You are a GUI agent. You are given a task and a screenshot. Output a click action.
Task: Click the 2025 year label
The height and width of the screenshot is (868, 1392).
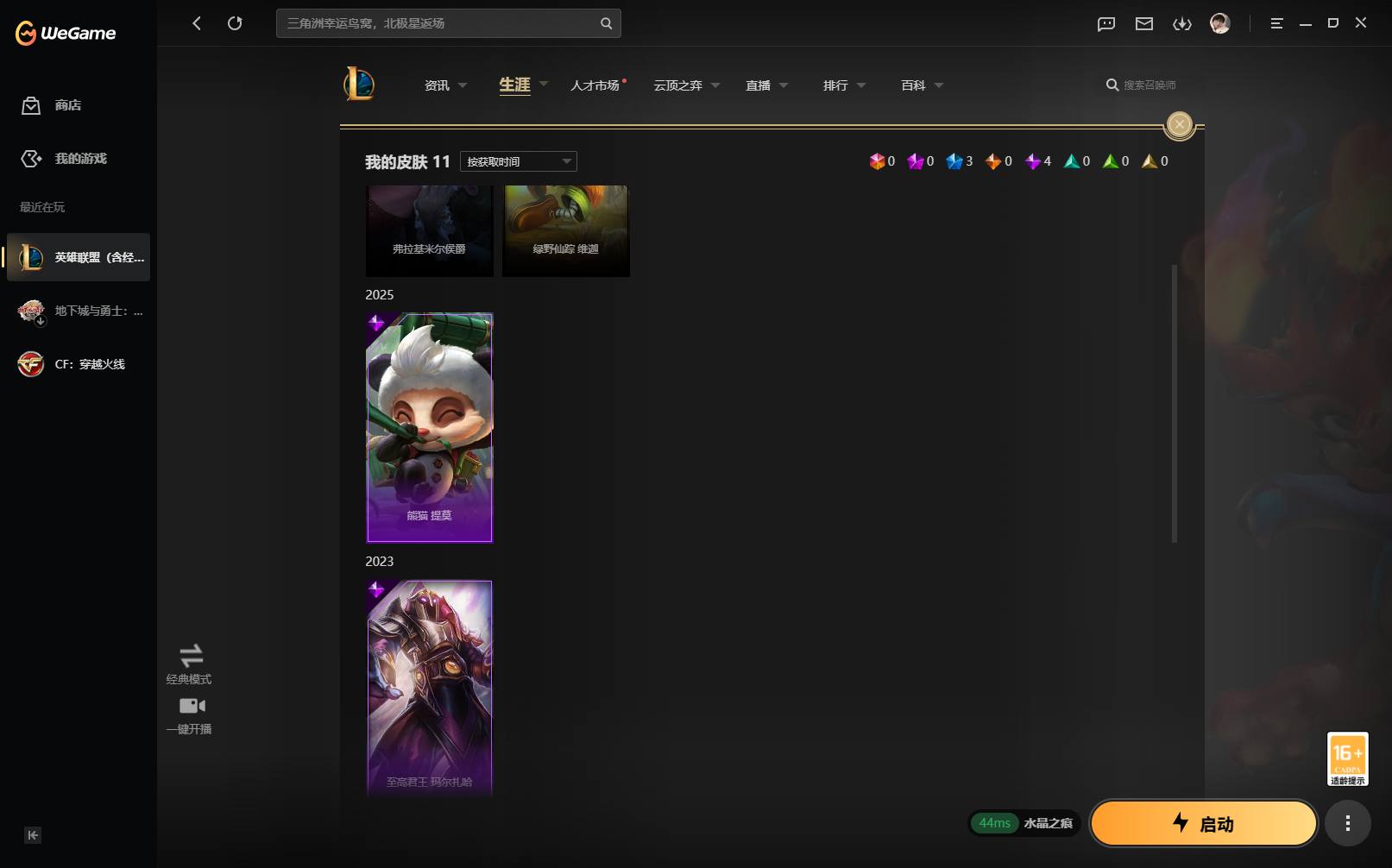click(380, 295)
